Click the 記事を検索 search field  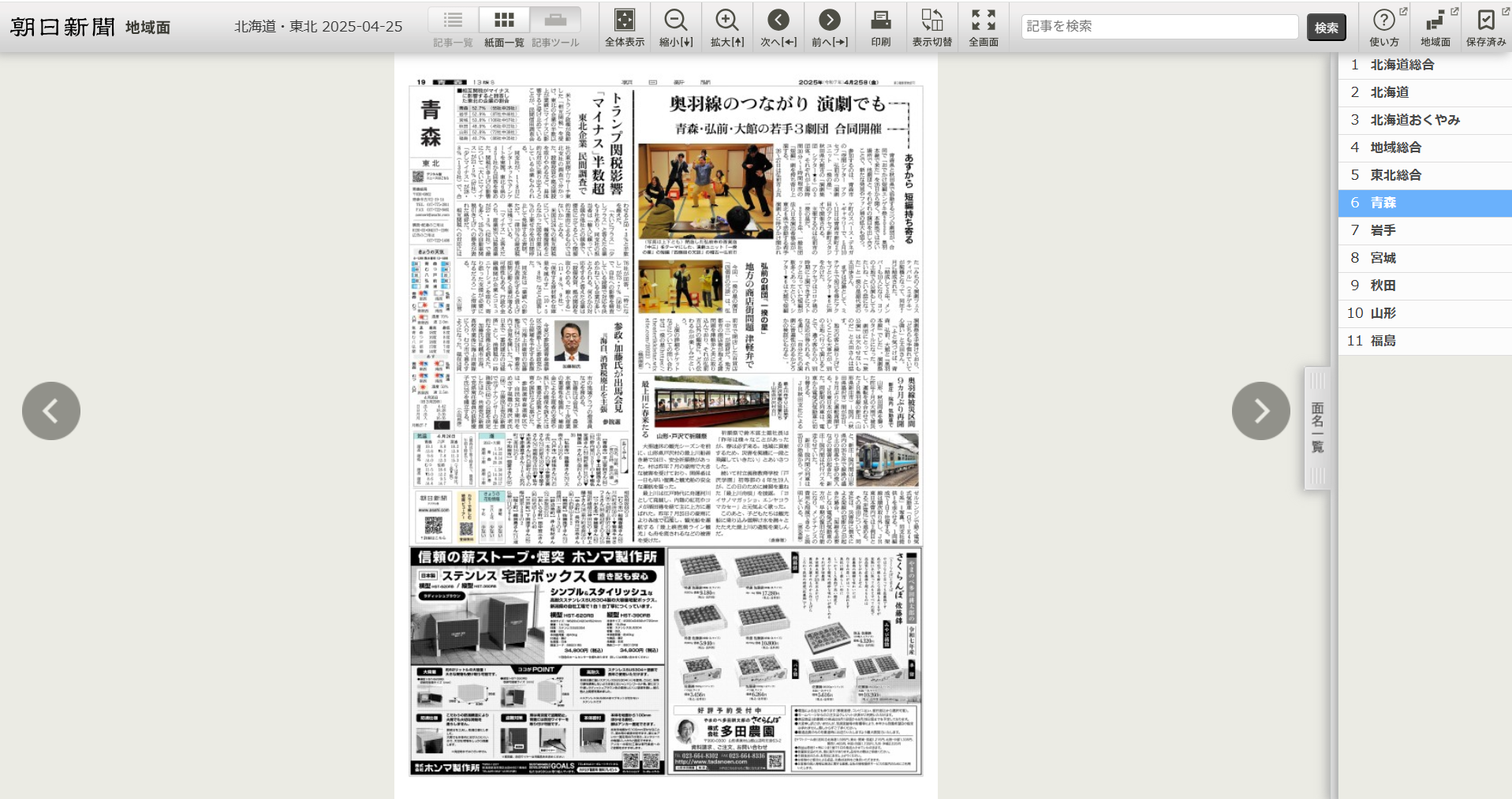pos(1159,27)
